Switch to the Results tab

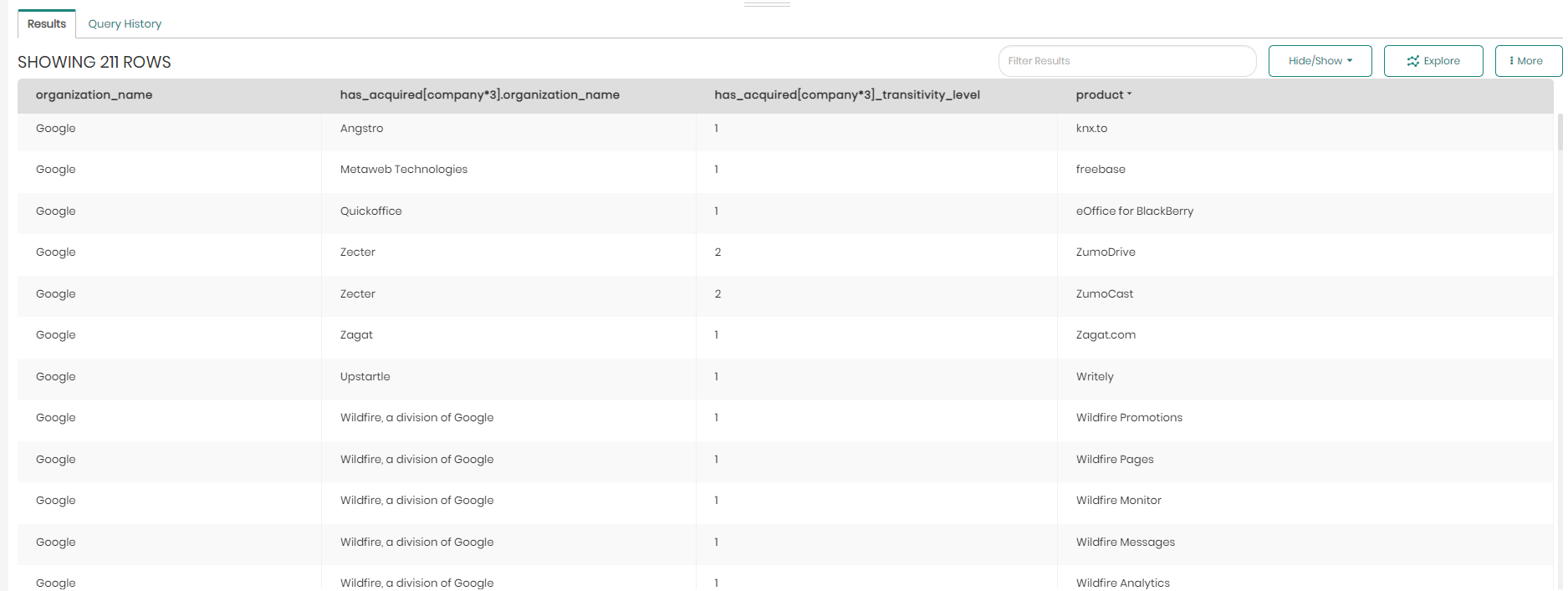pos(47,23)
